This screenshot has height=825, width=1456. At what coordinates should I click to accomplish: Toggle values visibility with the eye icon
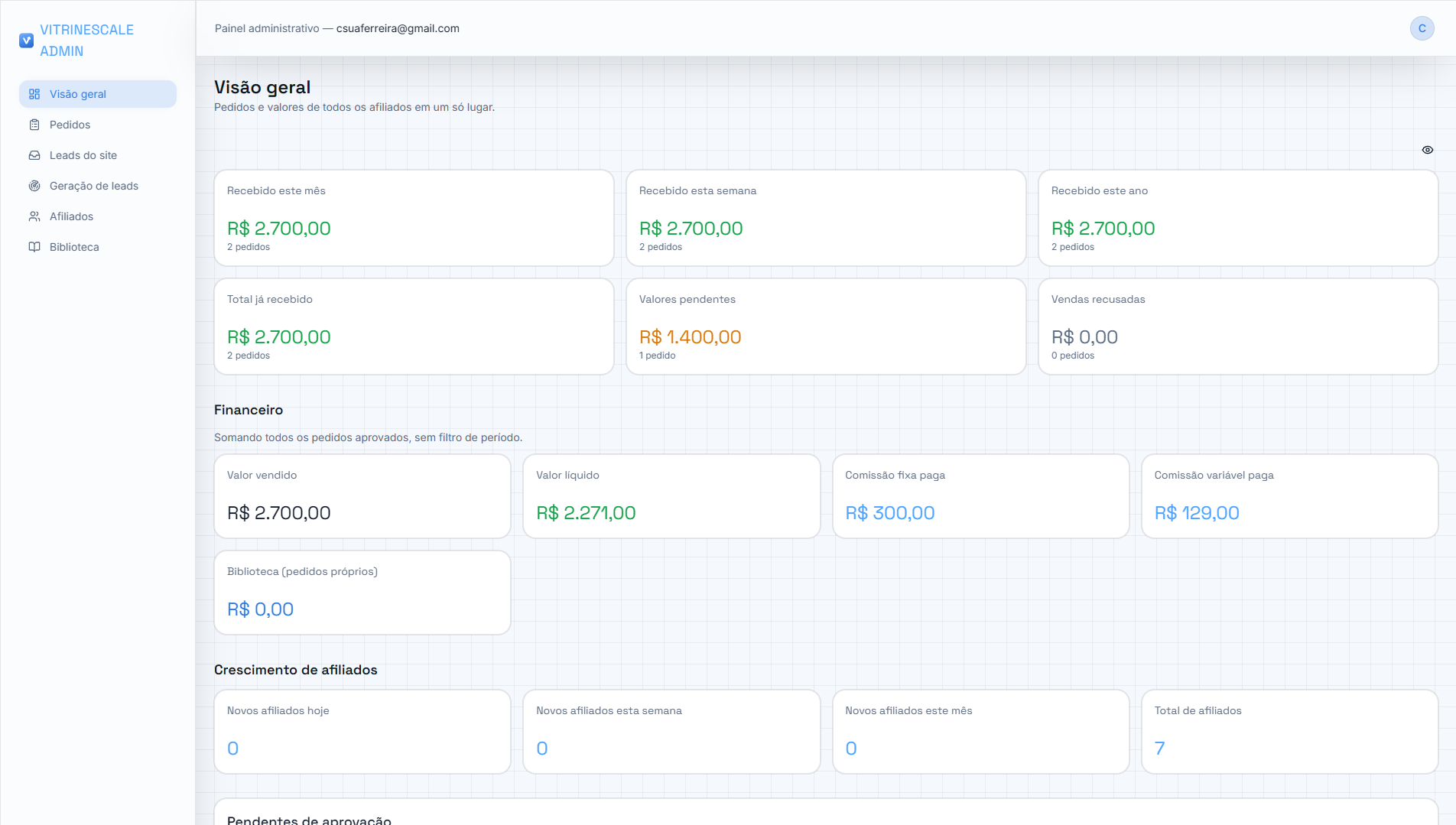coord(1427,150)
